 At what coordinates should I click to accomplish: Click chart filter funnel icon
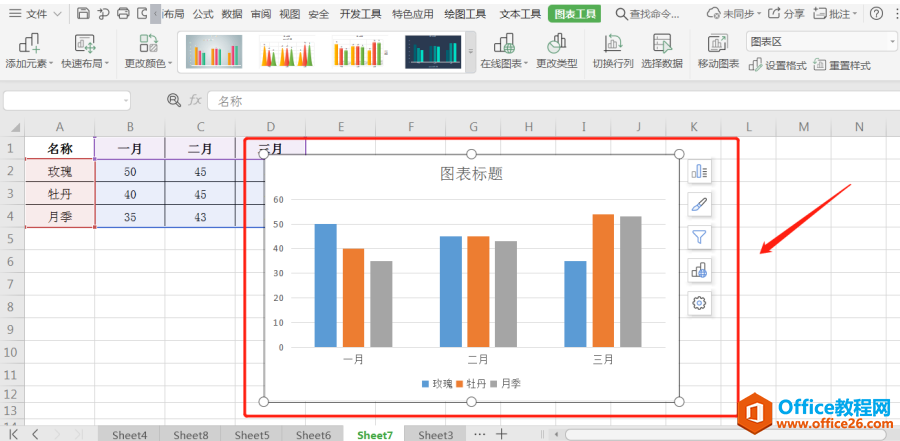point(699,237)
